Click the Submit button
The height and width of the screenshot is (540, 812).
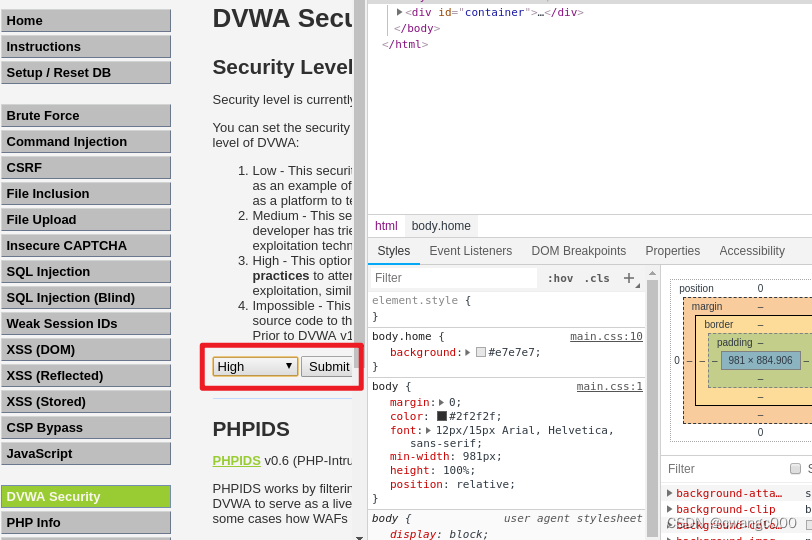tap(329, 367)
